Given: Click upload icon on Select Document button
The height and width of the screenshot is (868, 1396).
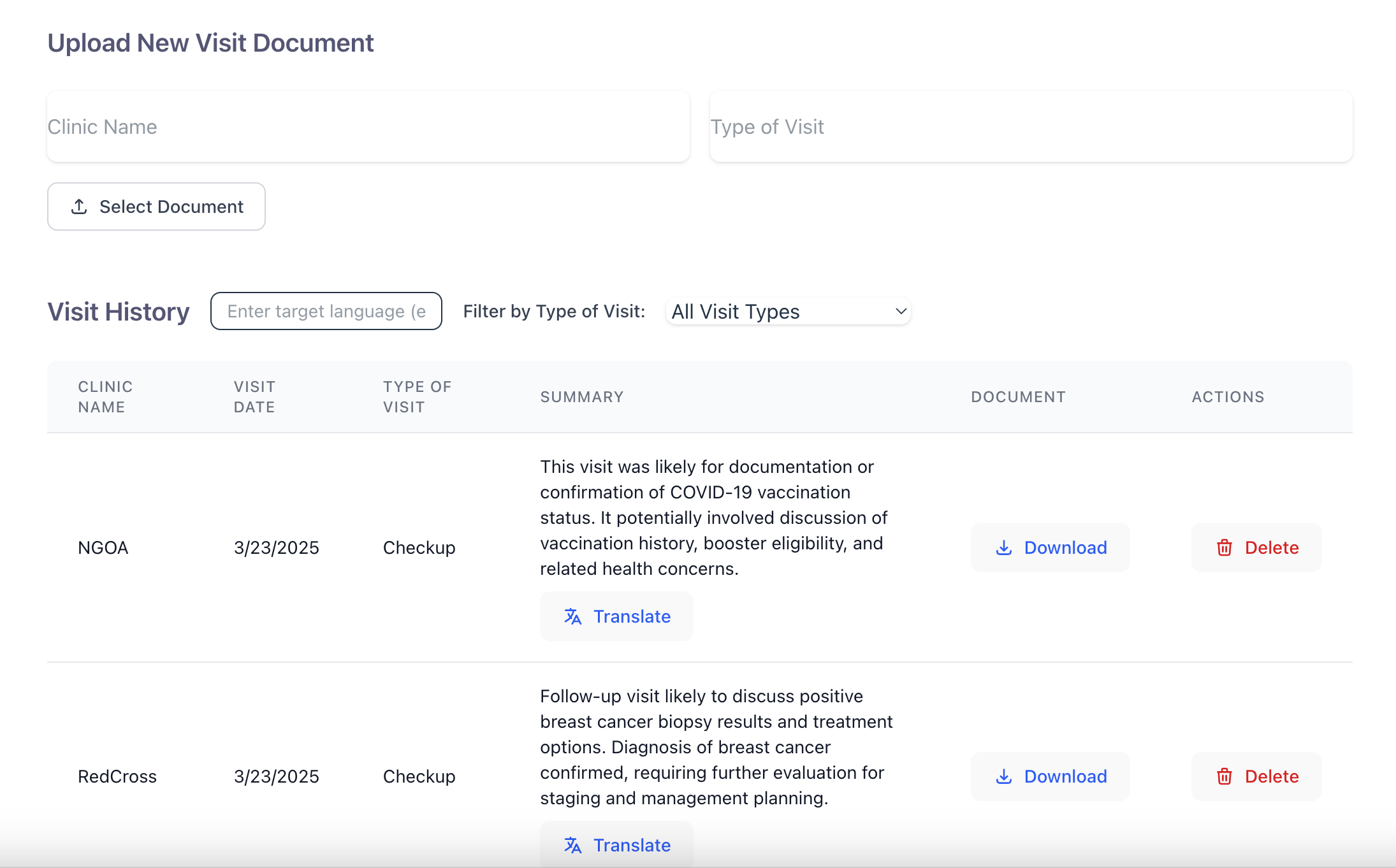Looking at the screenshot, I should coord(79,206).
